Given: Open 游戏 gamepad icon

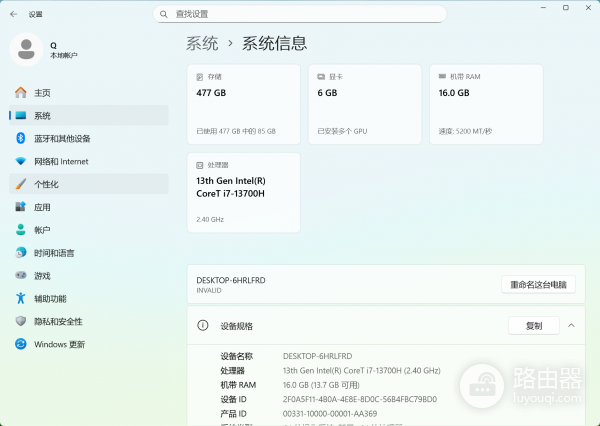Looking at the screenshot, I should 21,275.
